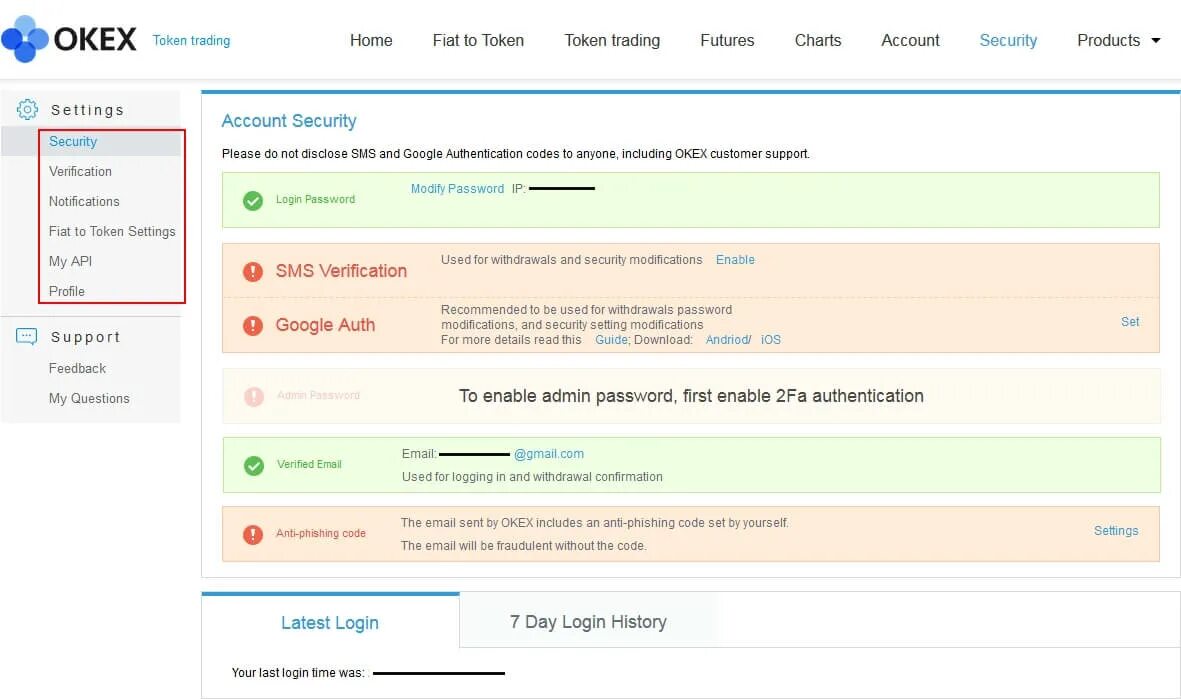Click the green check beside Verified Email
The height and width of the screenshot is (699, 1181).
coord(254,465)
